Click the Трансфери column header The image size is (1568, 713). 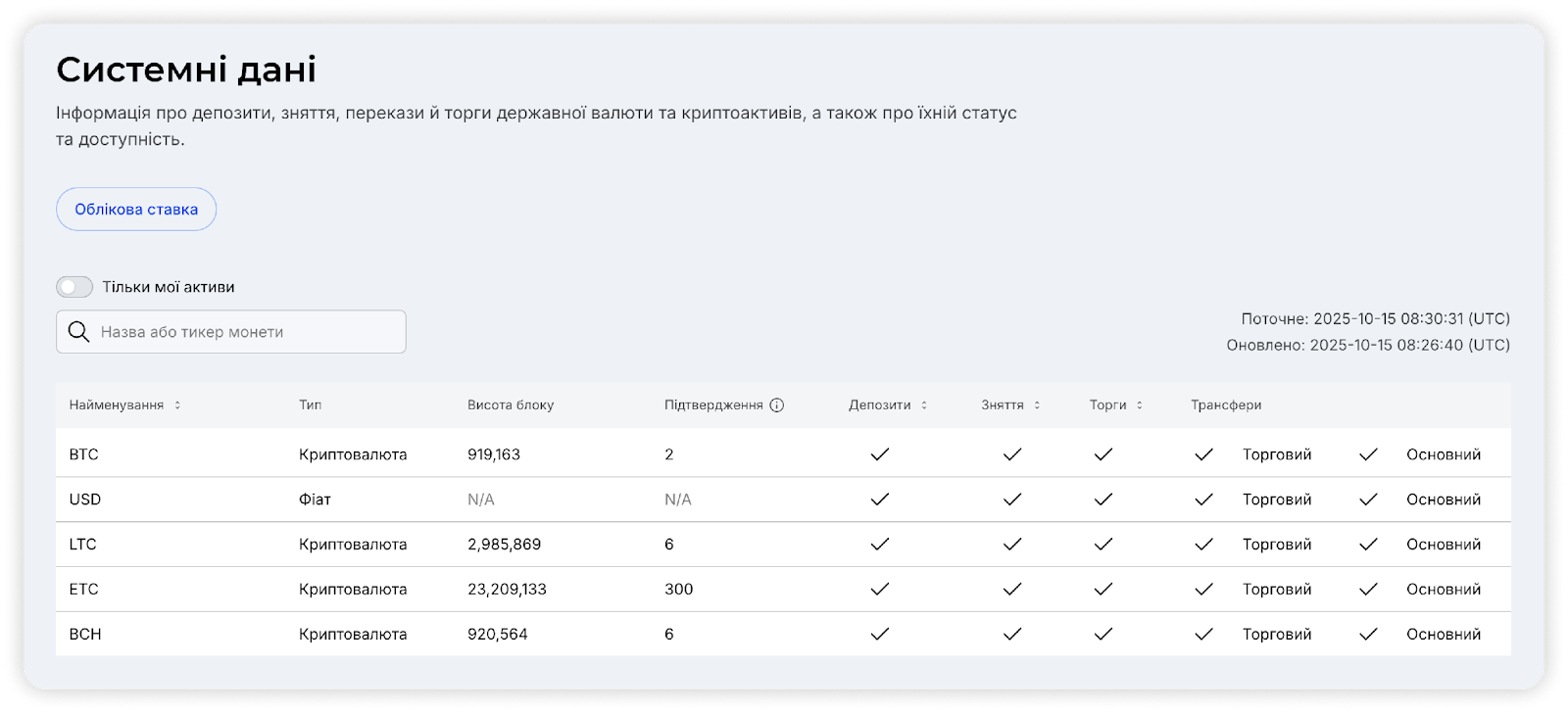[x=1226, y=405]
